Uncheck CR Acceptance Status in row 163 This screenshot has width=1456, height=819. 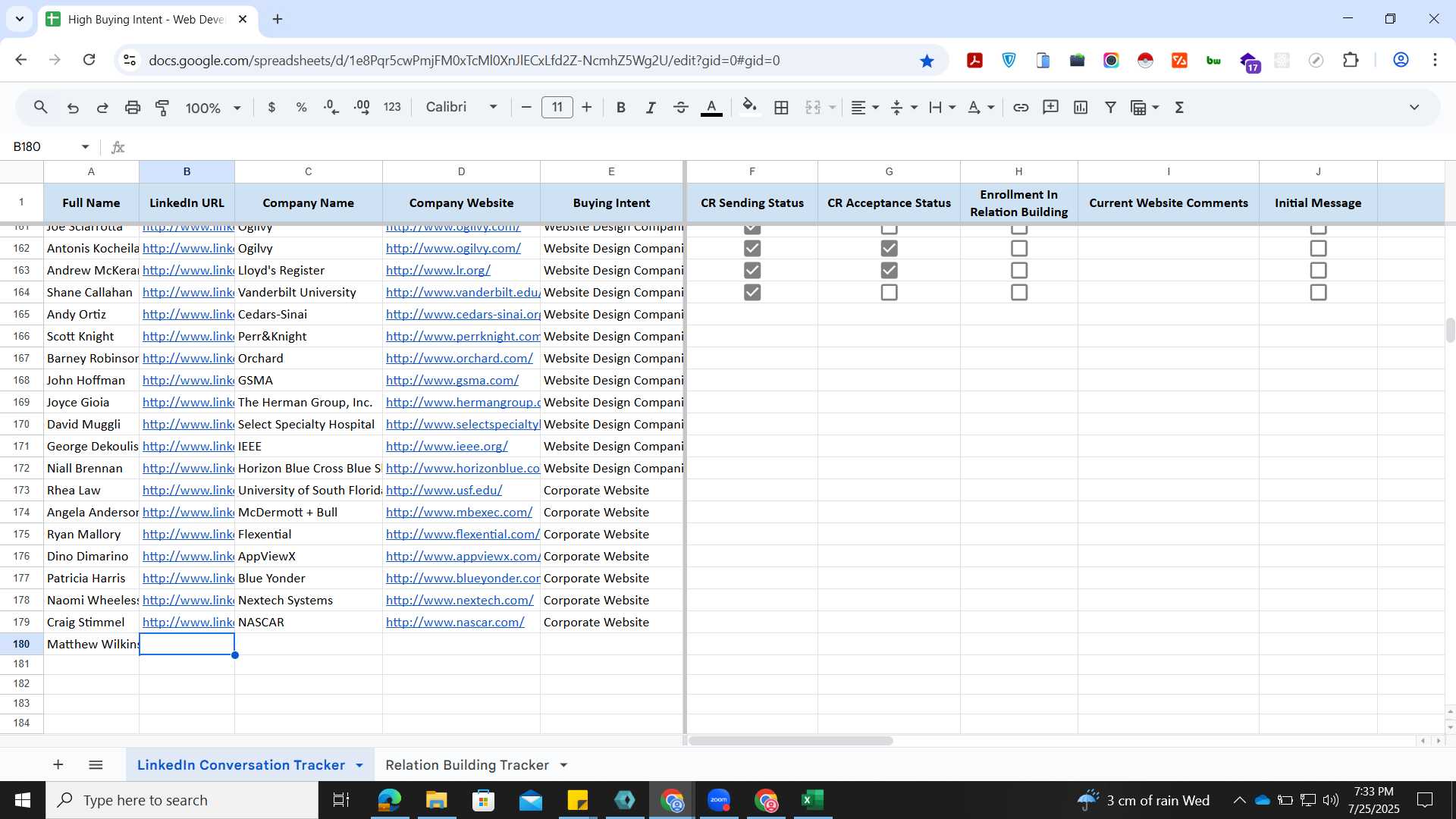click(889, 270)
